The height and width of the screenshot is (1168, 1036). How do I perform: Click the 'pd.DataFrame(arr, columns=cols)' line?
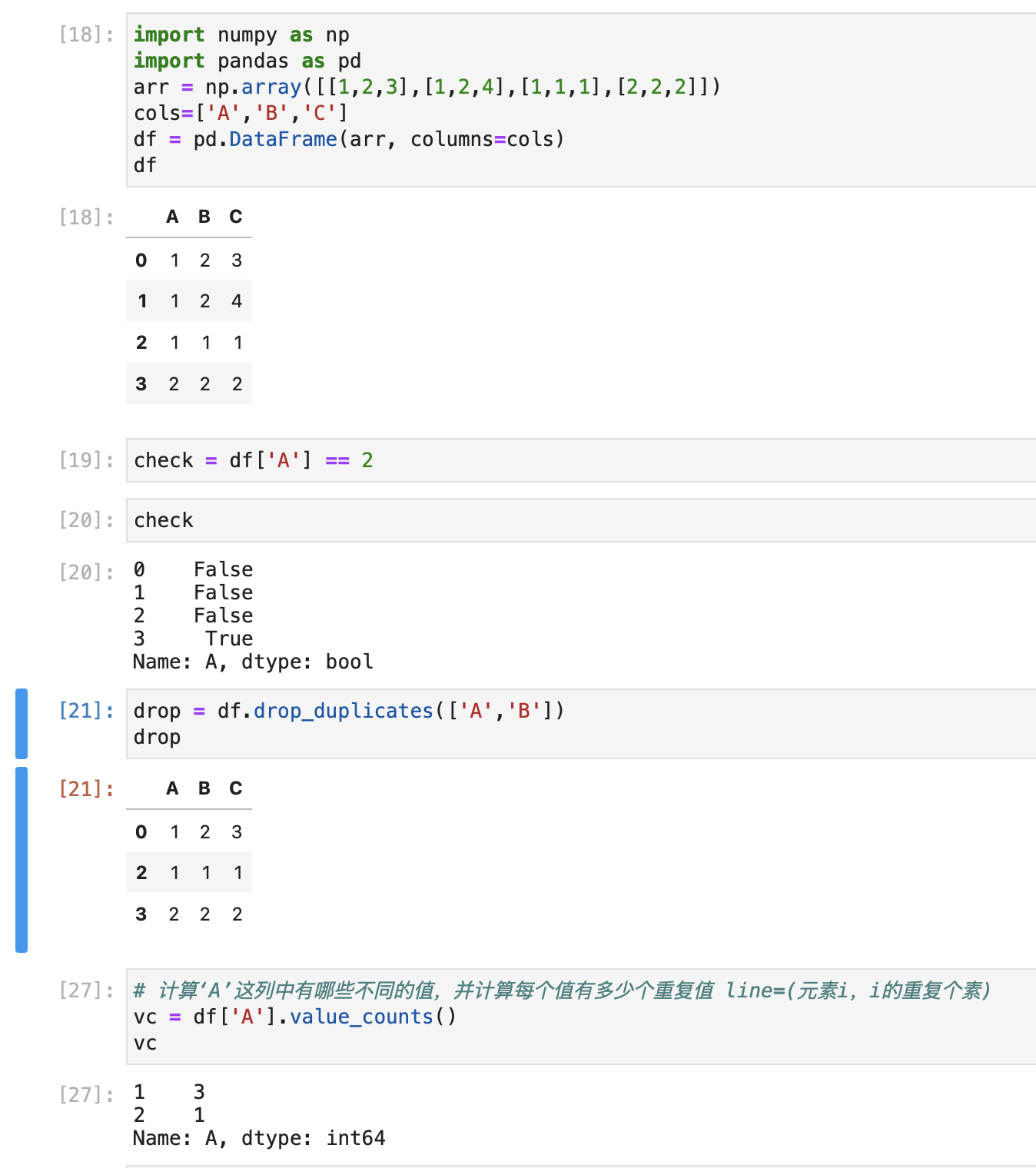pyautogui.click(x=349, y=139)
